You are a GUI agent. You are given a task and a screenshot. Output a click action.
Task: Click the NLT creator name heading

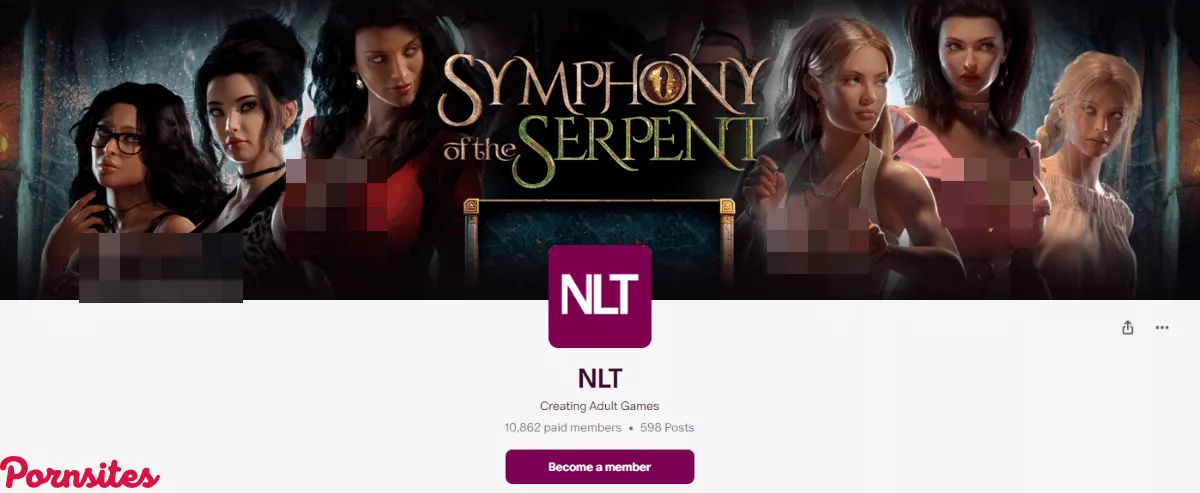click(600, 378)
